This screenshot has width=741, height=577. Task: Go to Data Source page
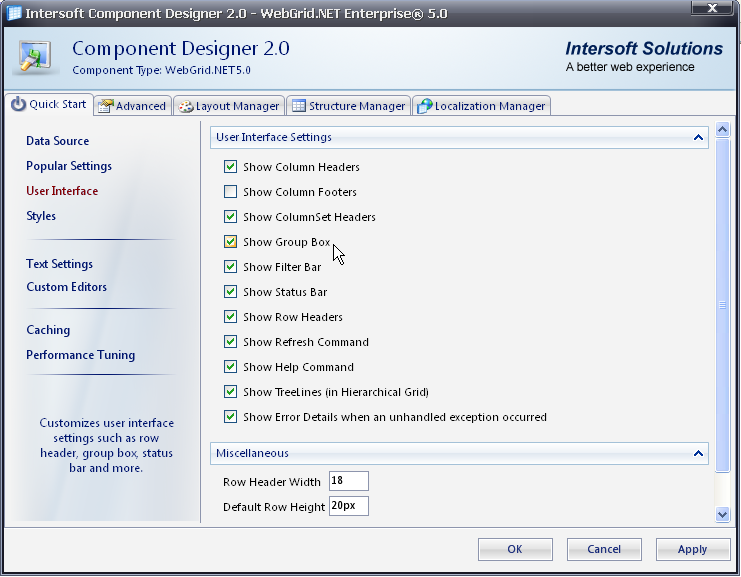[x=58, y=141]
